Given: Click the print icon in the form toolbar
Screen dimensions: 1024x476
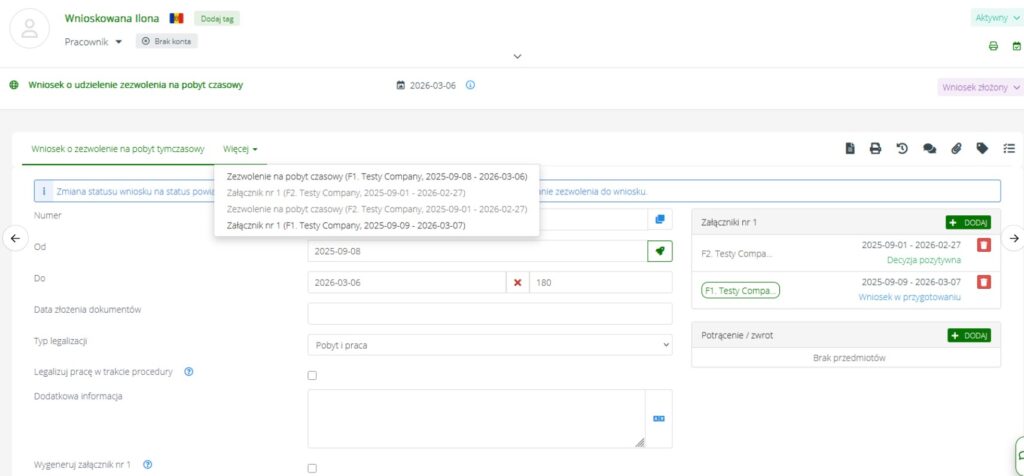Looking at the screenshot, I should [x=875, y=149].
